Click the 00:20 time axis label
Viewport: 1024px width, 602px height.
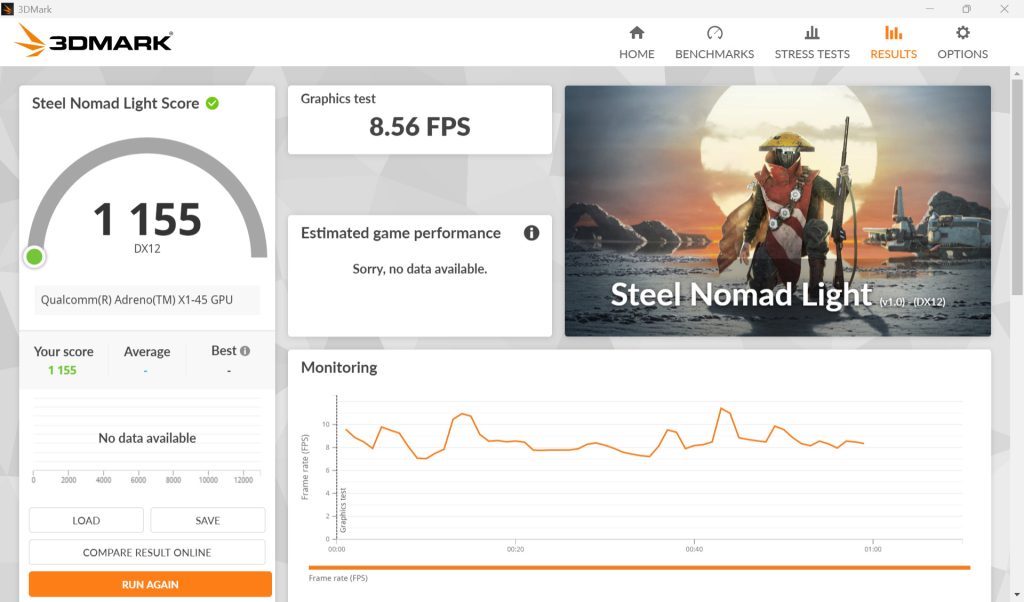click(x=515, y=549)
